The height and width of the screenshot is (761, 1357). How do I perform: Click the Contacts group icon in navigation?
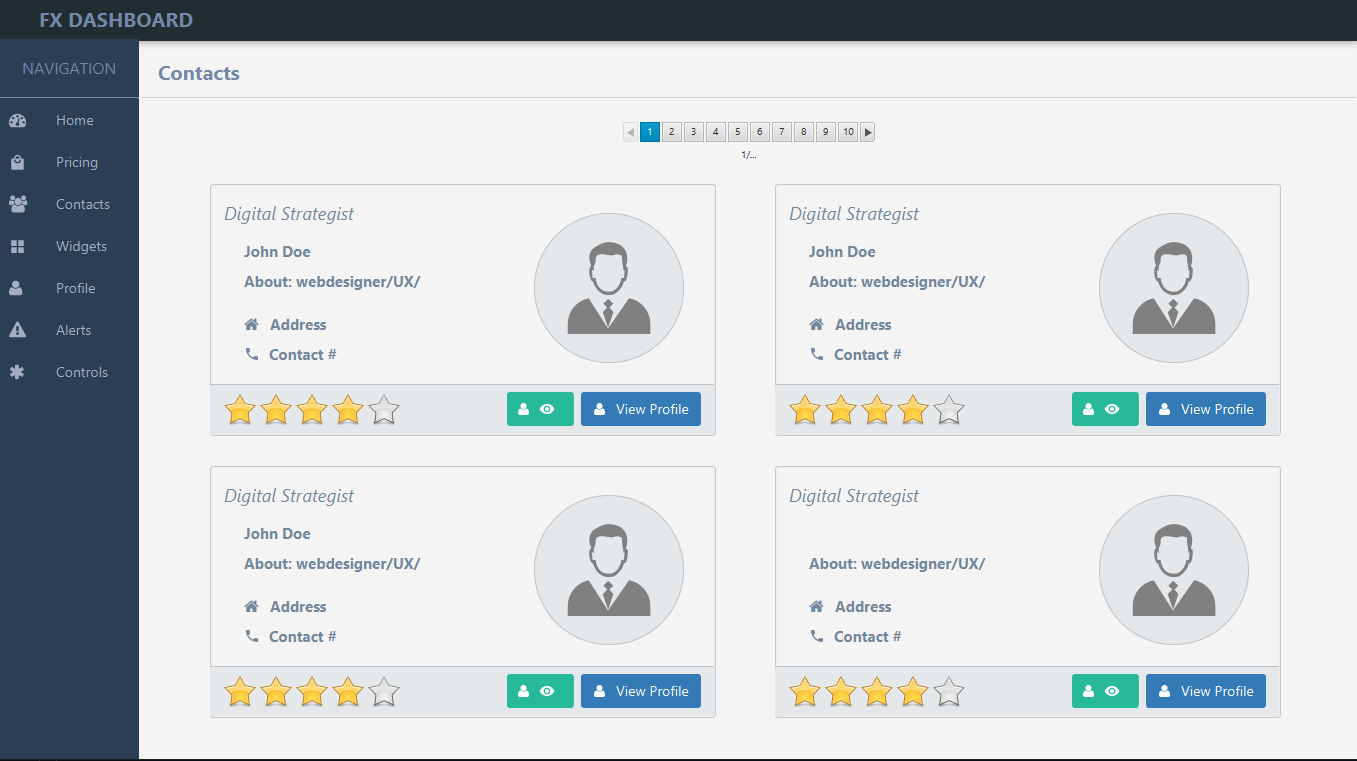pyautogui.click(x=18, y=203)
